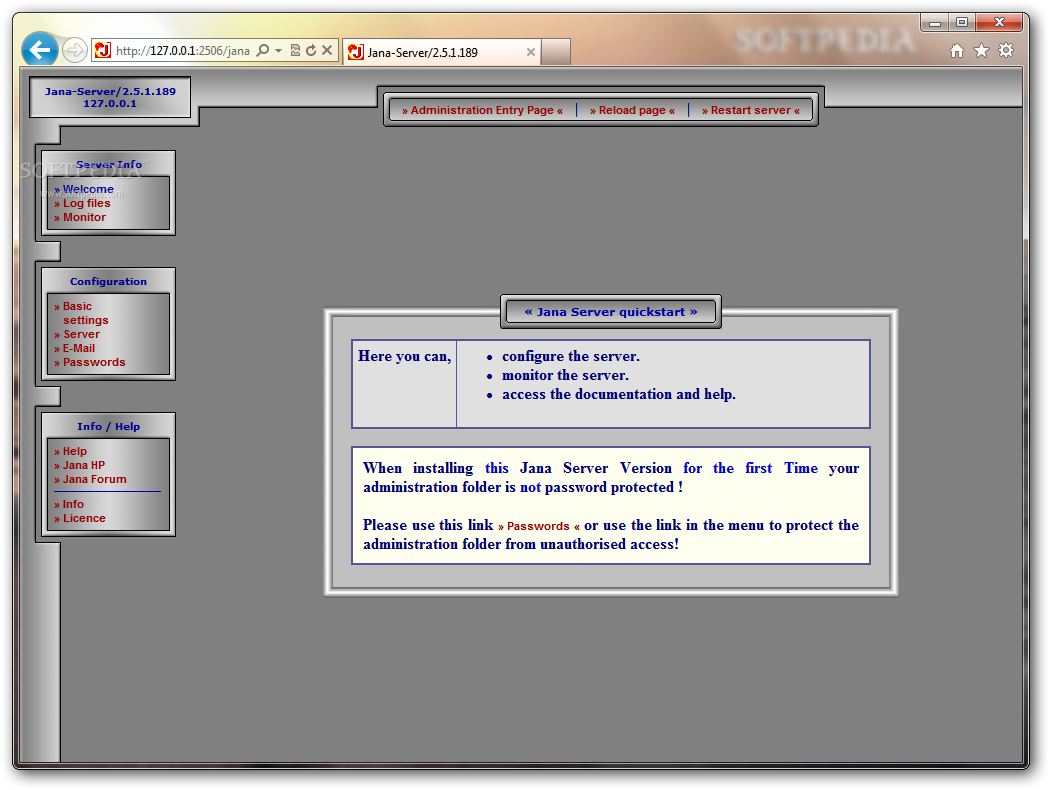Close the browser window
1050x790 pixels.
click(999, 23)
